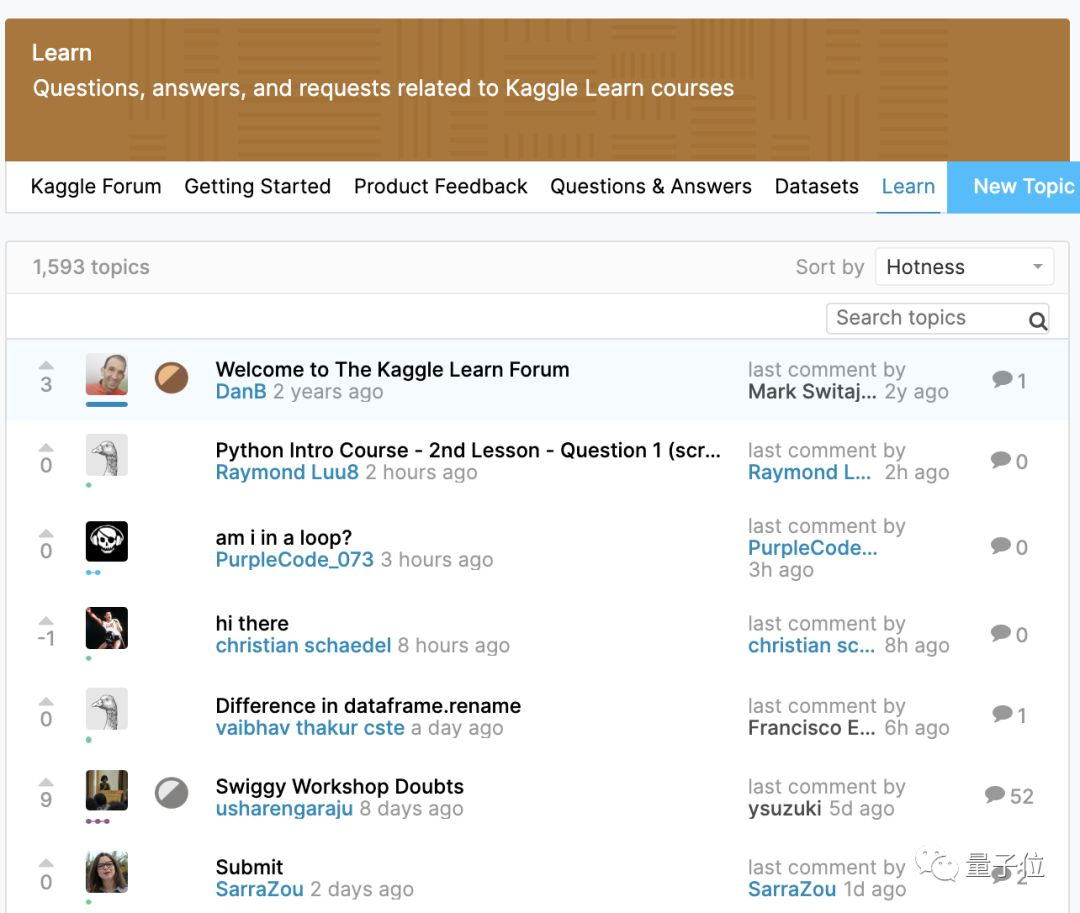Open the Datasets forum tab
The height and width of the screenshot is (913, 1080).
coord(817,187)
